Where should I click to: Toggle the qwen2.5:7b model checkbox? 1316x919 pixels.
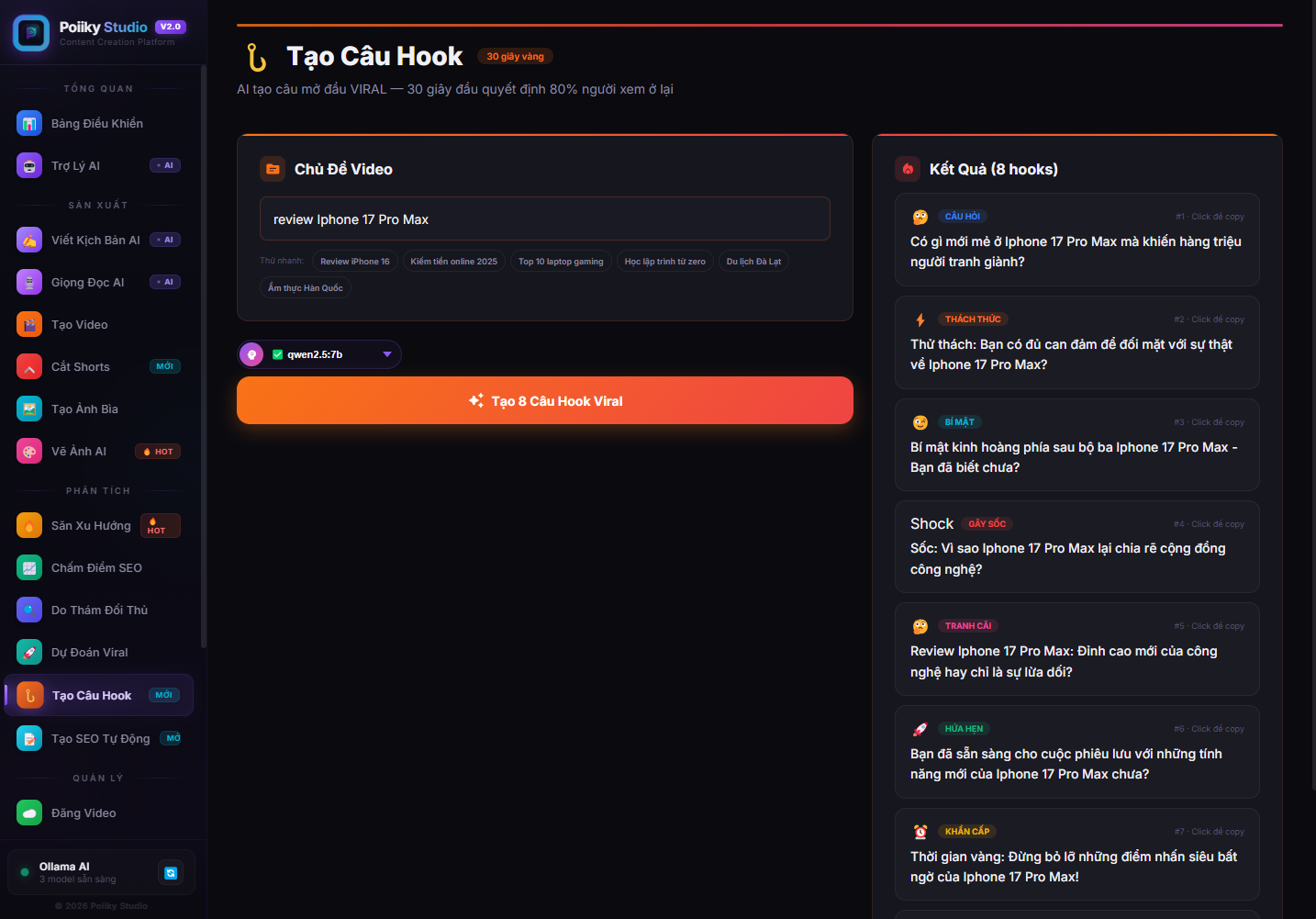(x=277, y=354)
